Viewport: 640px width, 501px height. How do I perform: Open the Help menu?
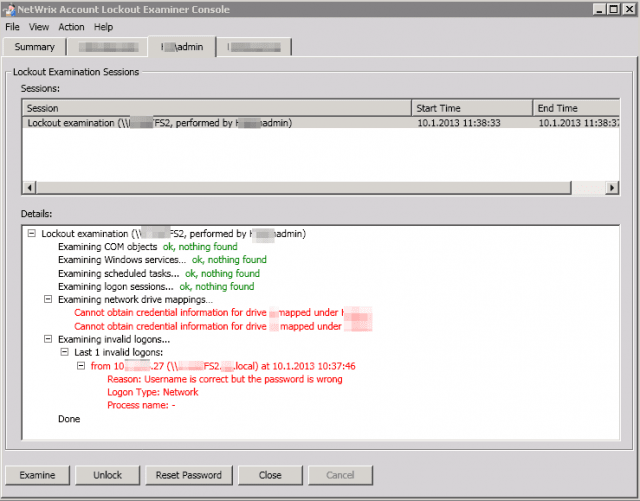click(103, 27)
